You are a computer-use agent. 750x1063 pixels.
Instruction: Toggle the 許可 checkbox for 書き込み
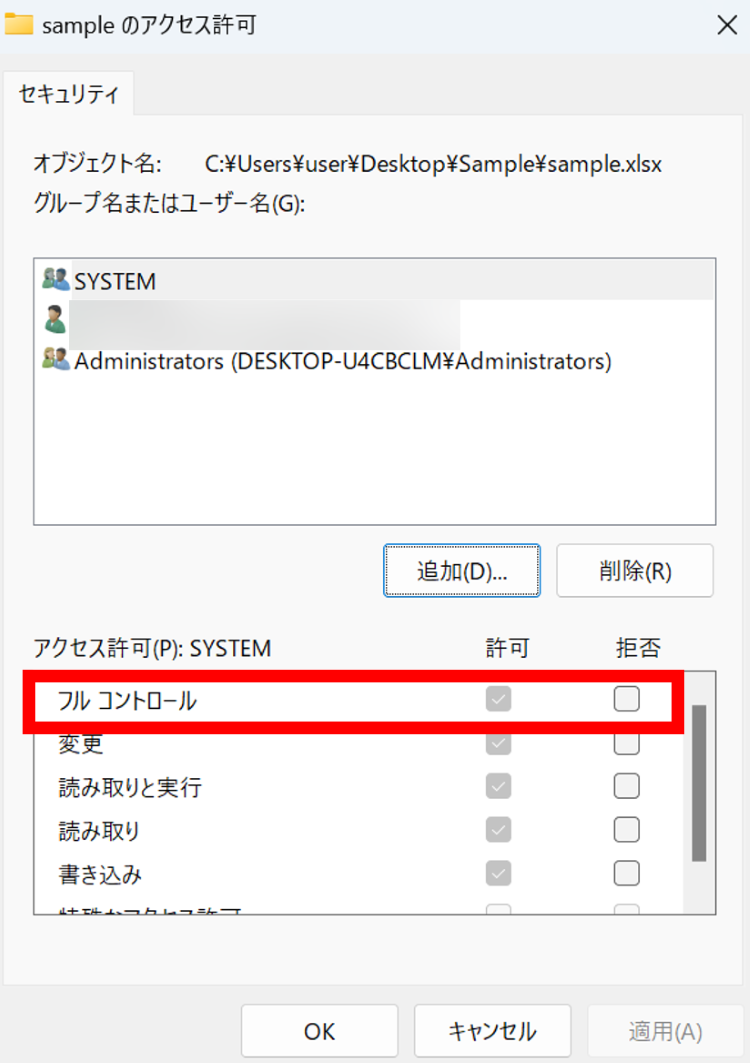click(x=498, y=873)
